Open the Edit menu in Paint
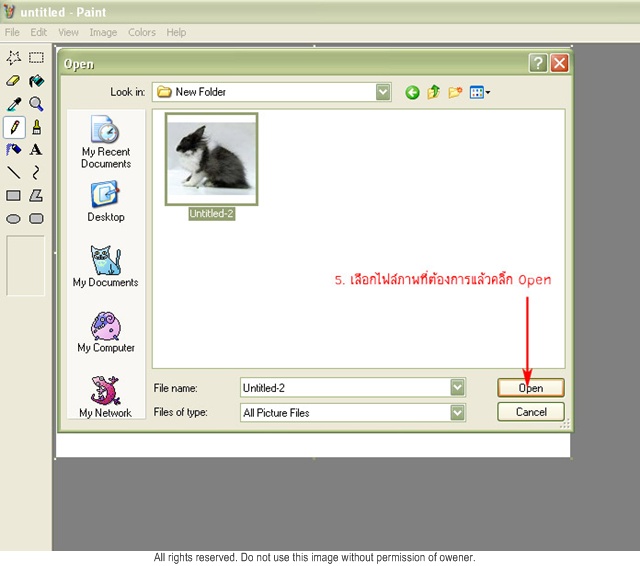 (39, 32)
